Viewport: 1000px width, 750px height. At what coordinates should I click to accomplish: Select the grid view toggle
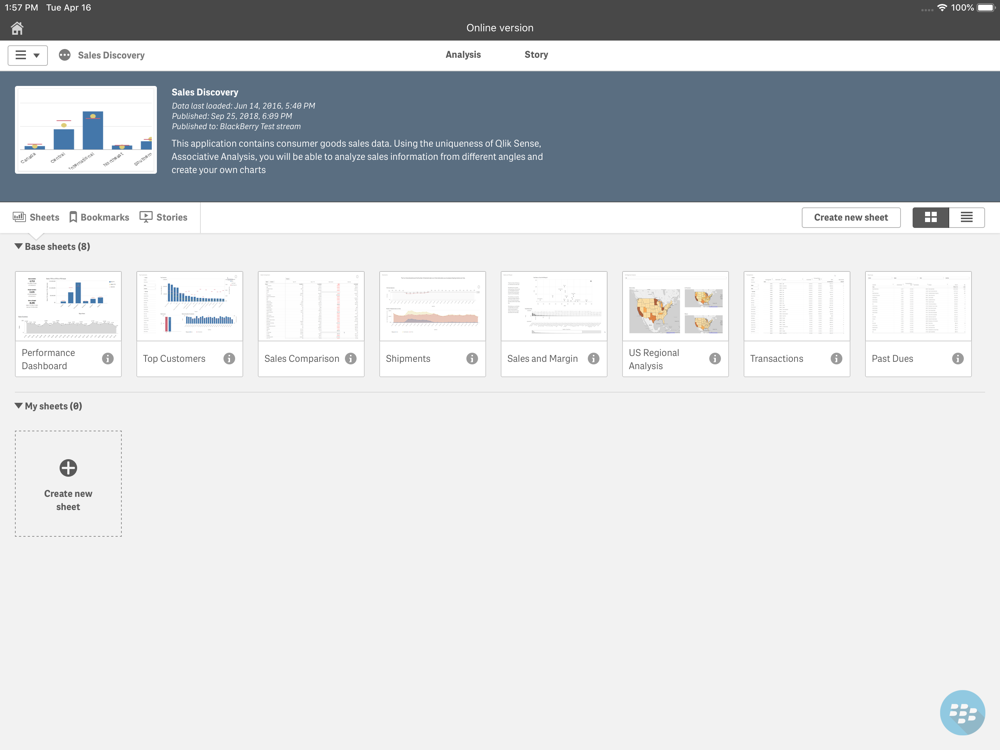[930, 217]
